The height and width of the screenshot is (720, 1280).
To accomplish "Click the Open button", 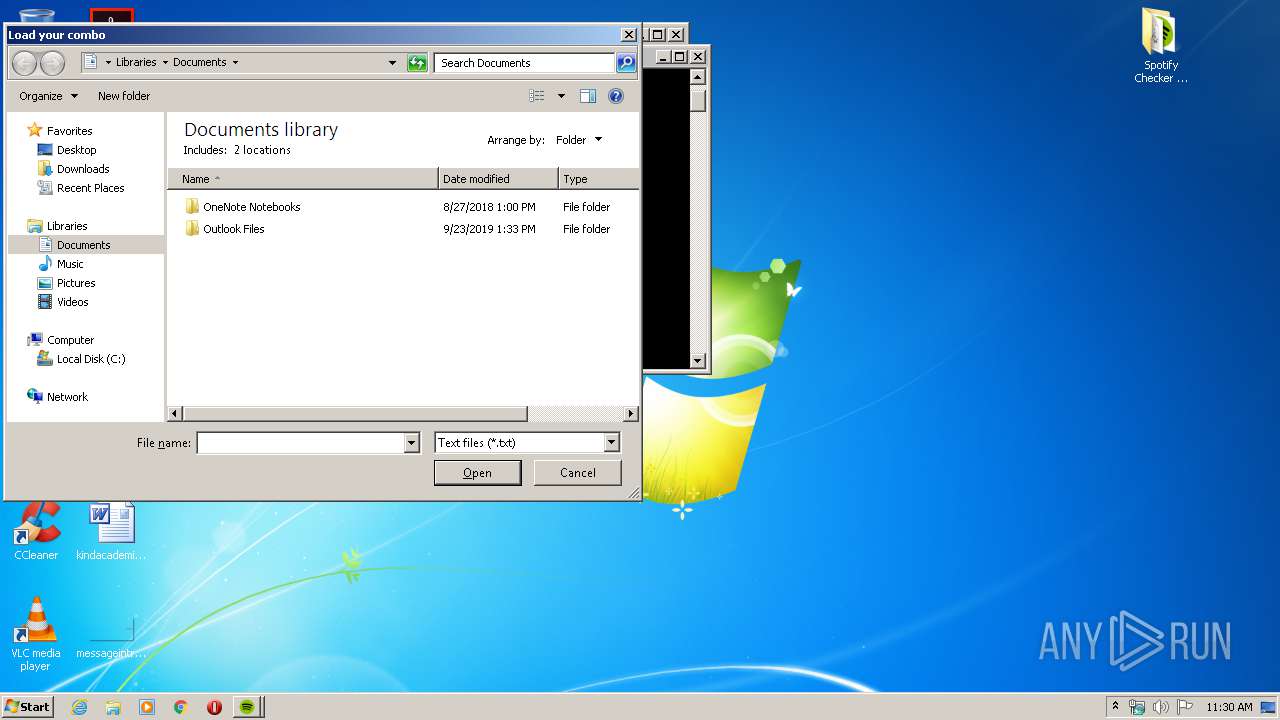I will tap(477, 473).
